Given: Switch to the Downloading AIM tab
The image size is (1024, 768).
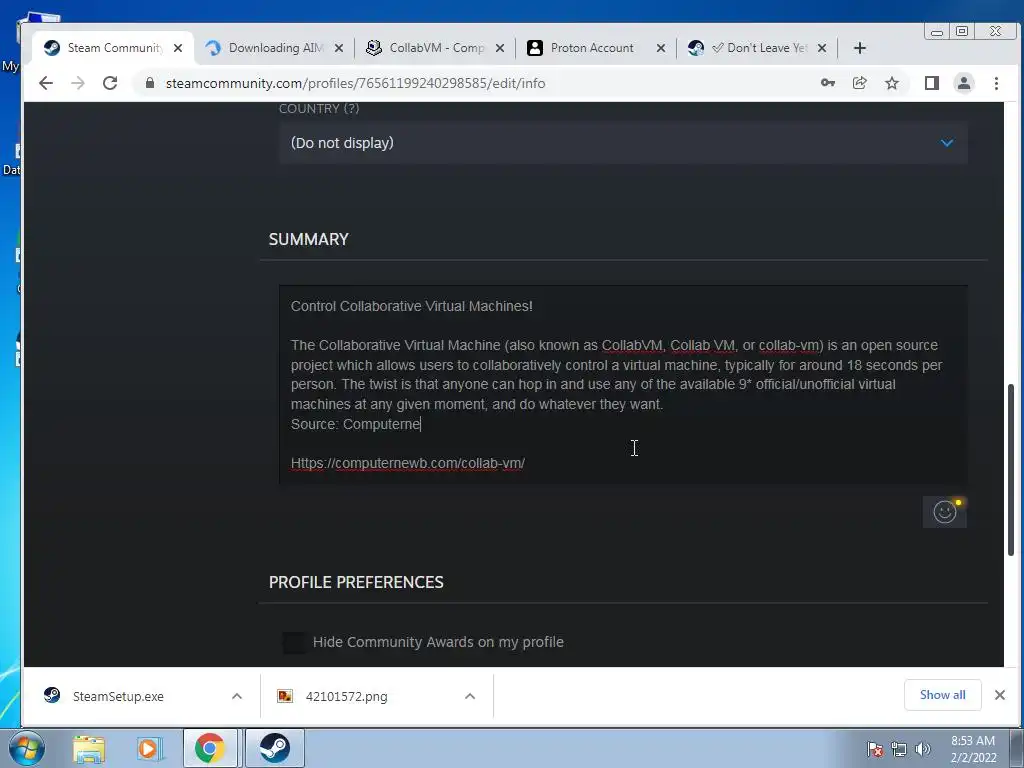Looking at the screenshot, I should pyautogui.click(x=274, y=48).
